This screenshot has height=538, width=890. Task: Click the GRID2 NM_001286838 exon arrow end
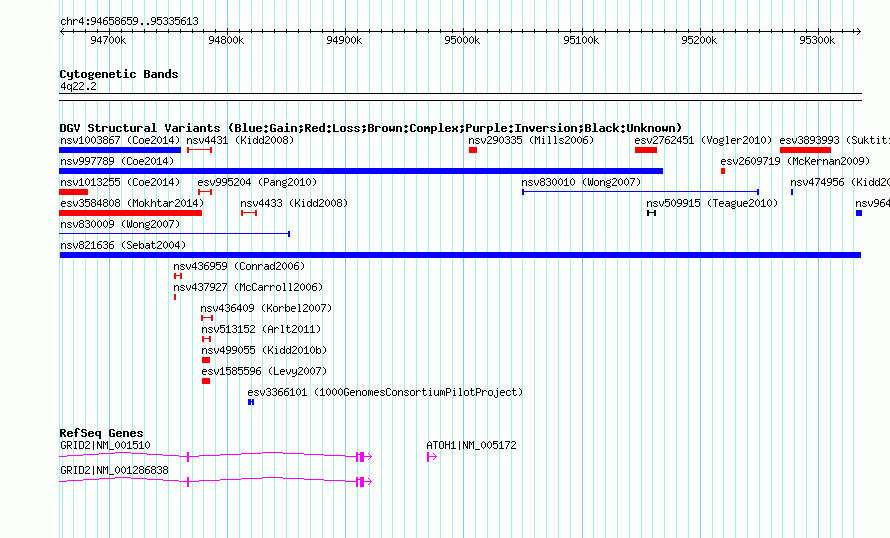(x=364, y=482)
